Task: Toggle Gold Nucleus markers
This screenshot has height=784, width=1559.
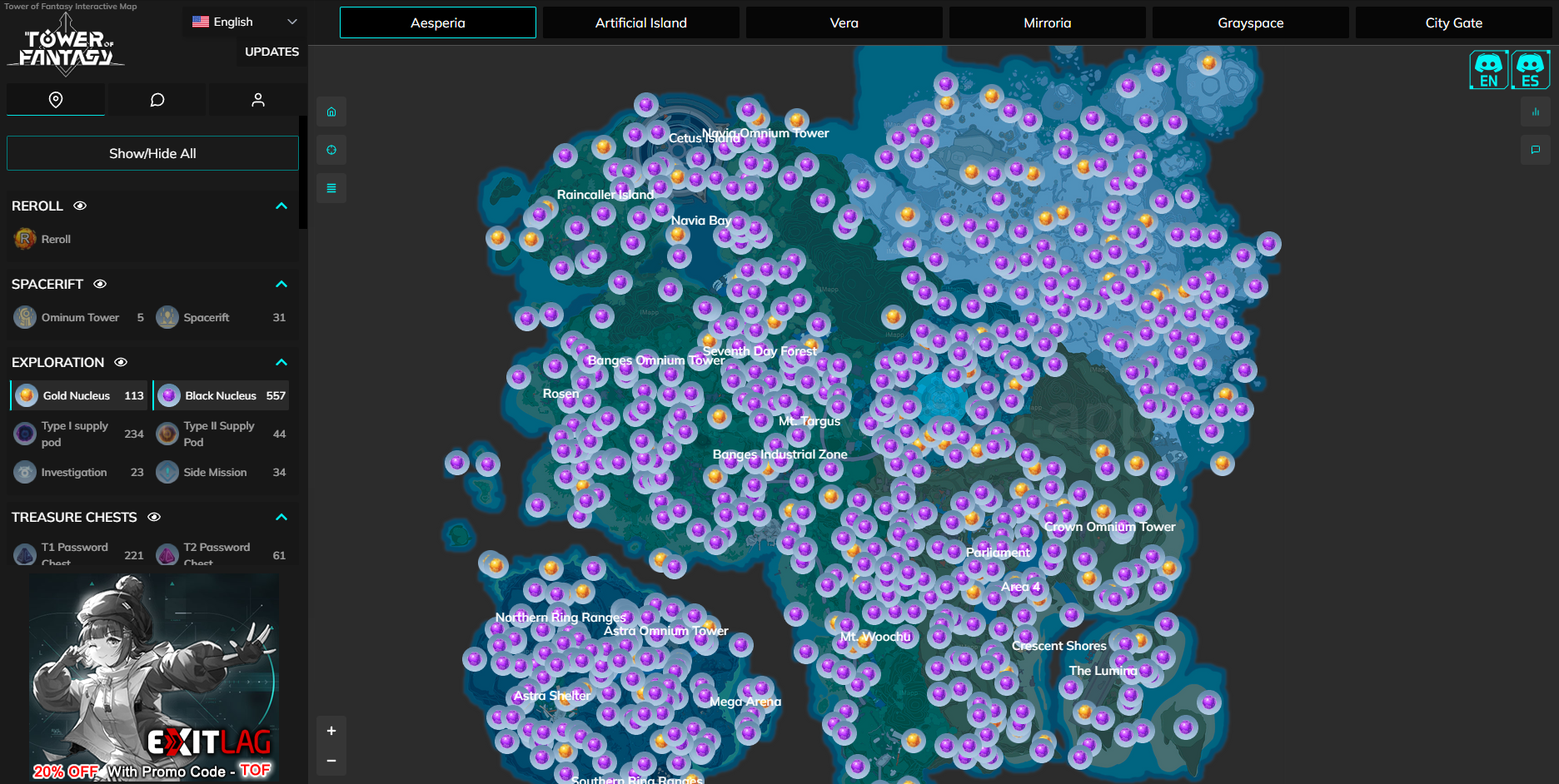Action: click(79, 395)
